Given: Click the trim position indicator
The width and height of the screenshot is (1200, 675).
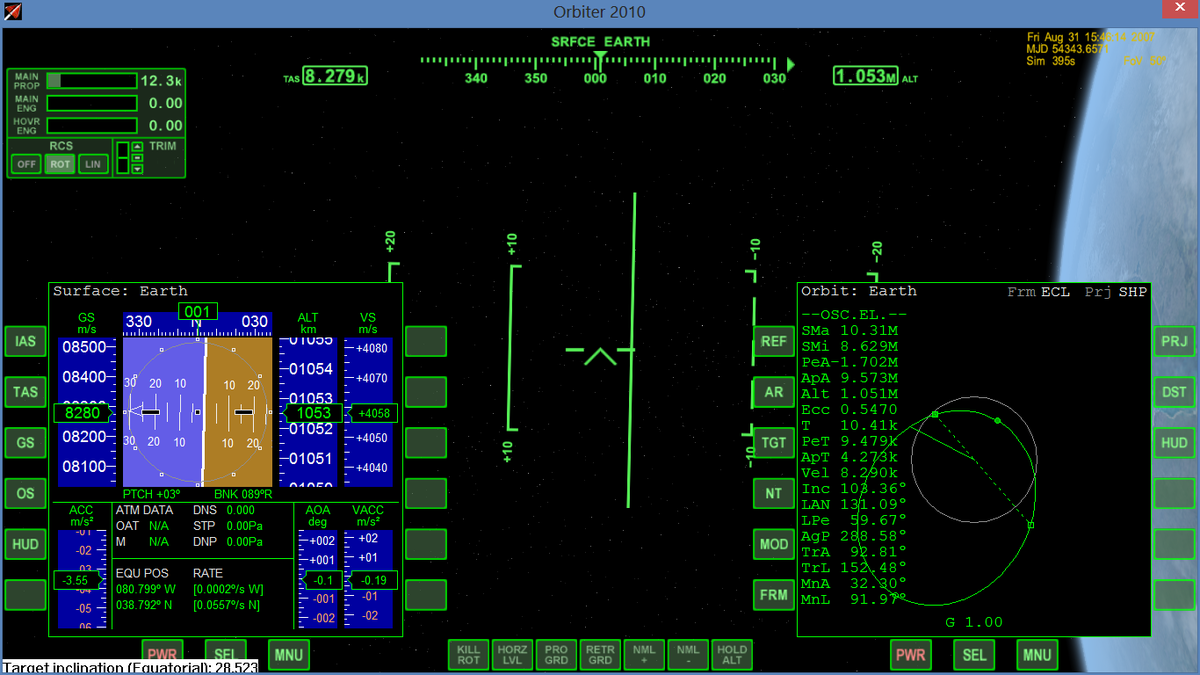Looking at the screenshot, I should coord(123,158).
